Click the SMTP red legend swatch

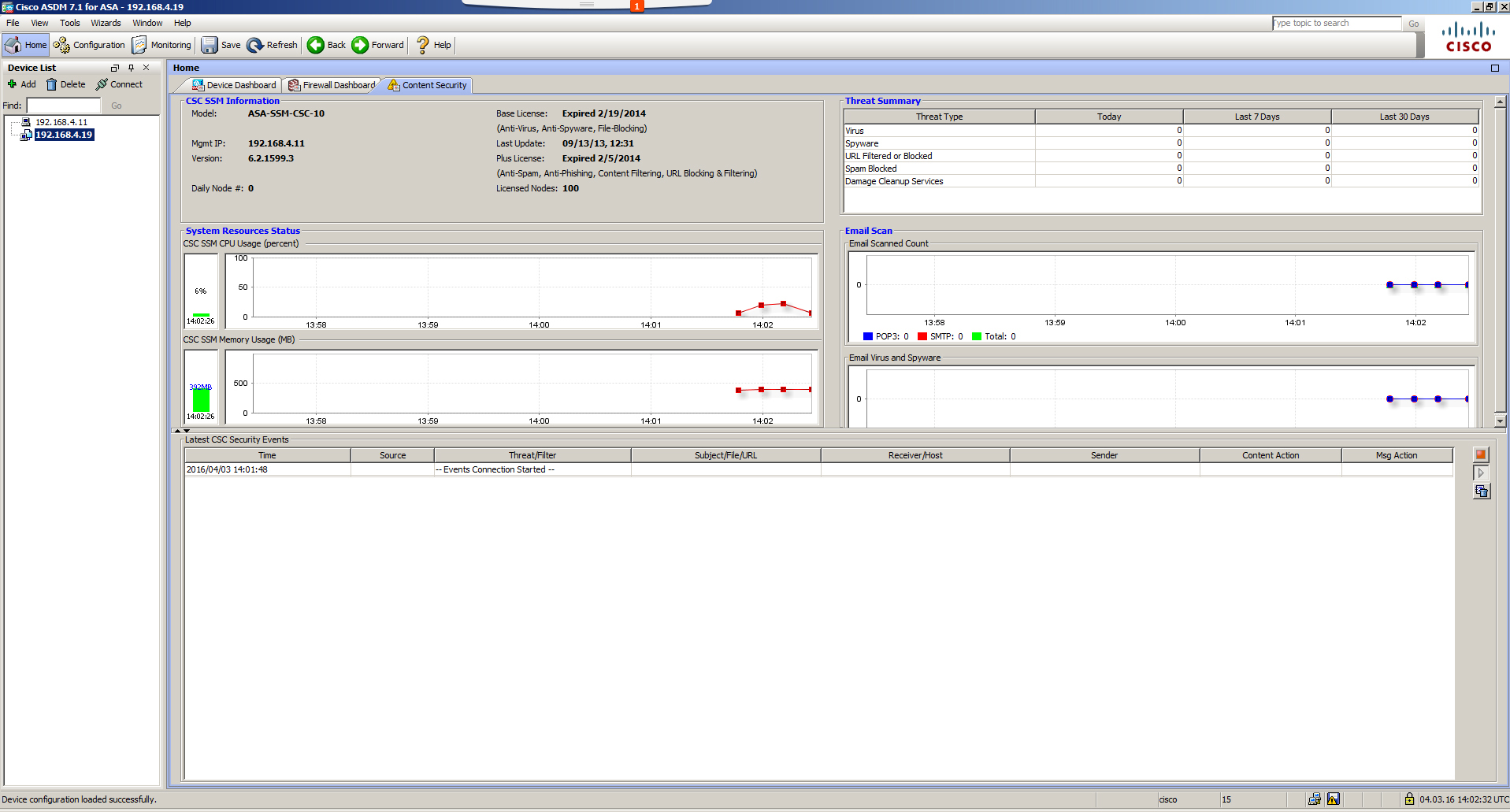922,336
